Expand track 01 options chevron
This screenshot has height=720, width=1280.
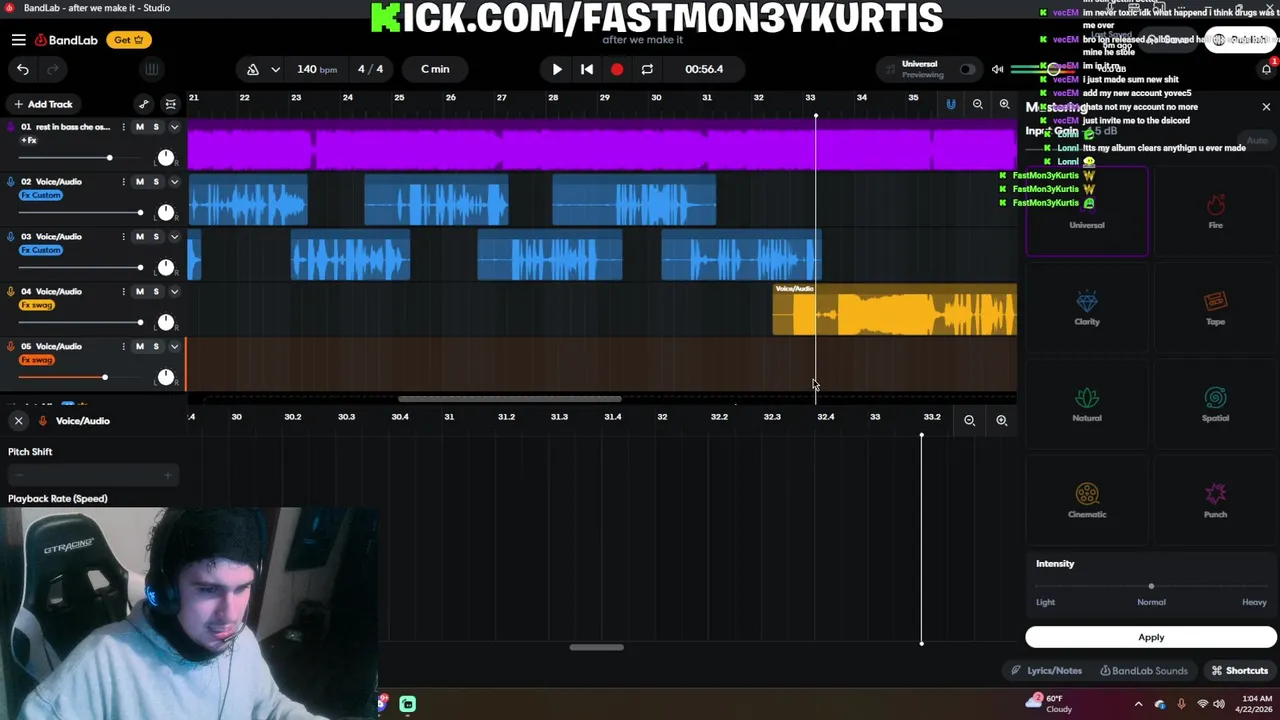174,127
